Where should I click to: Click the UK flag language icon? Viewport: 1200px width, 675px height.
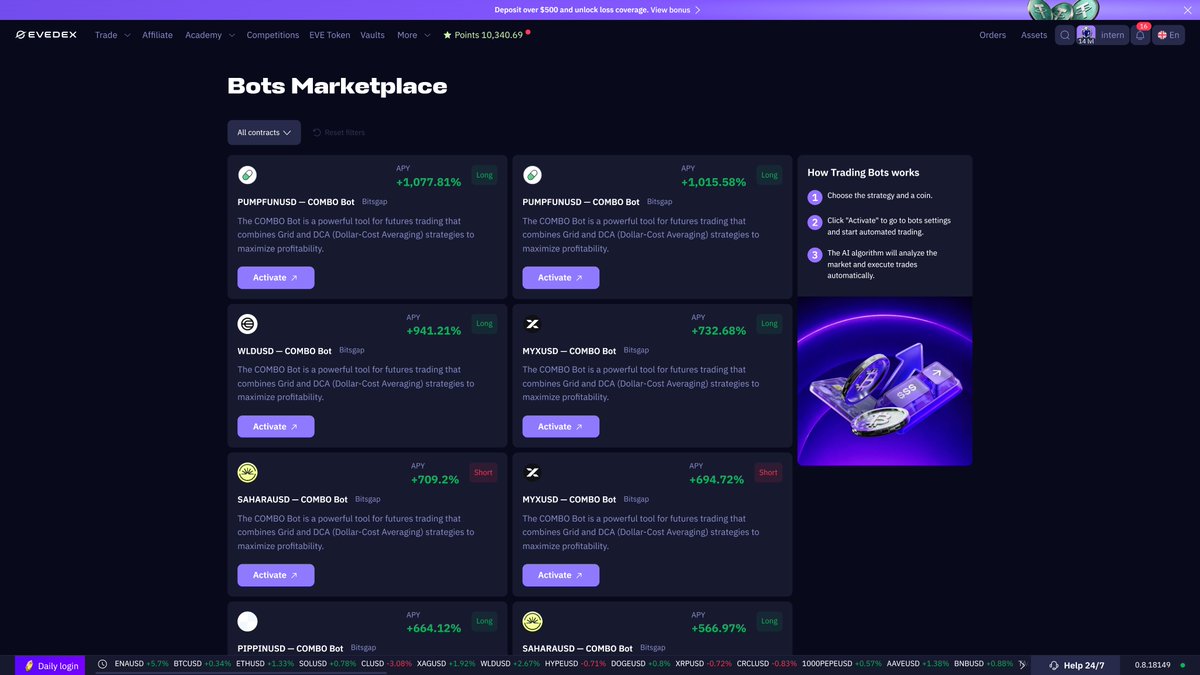1163,35
